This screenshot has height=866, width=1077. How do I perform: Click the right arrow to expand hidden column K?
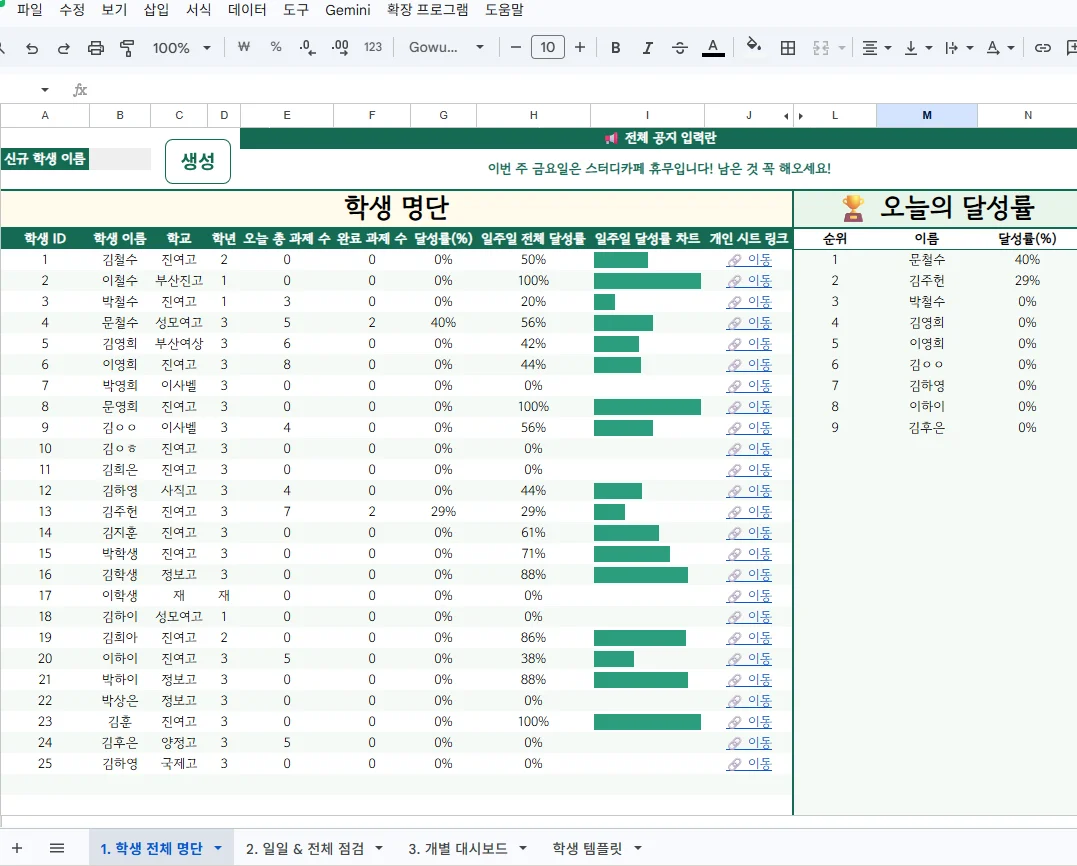tap(800, 116)
